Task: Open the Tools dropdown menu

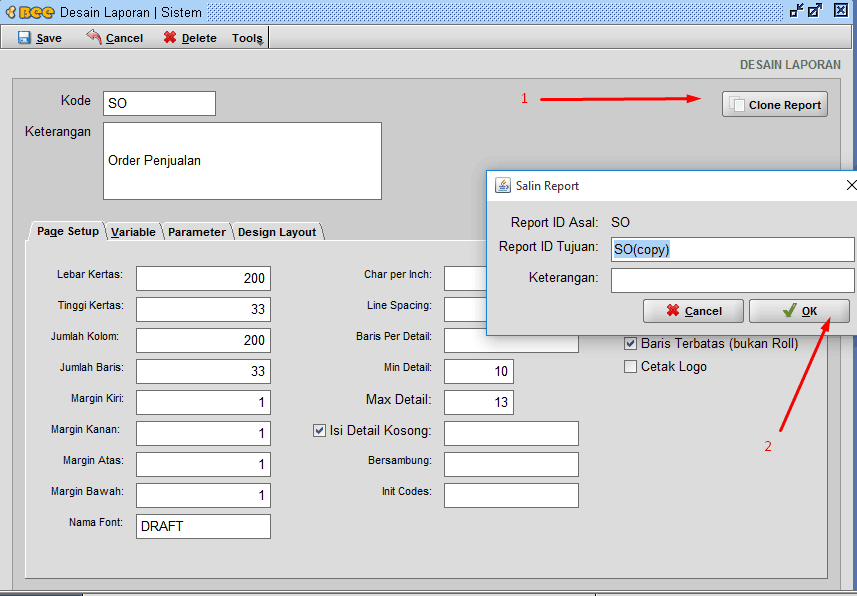Action: pyautogui.click(x=247, y=38)
